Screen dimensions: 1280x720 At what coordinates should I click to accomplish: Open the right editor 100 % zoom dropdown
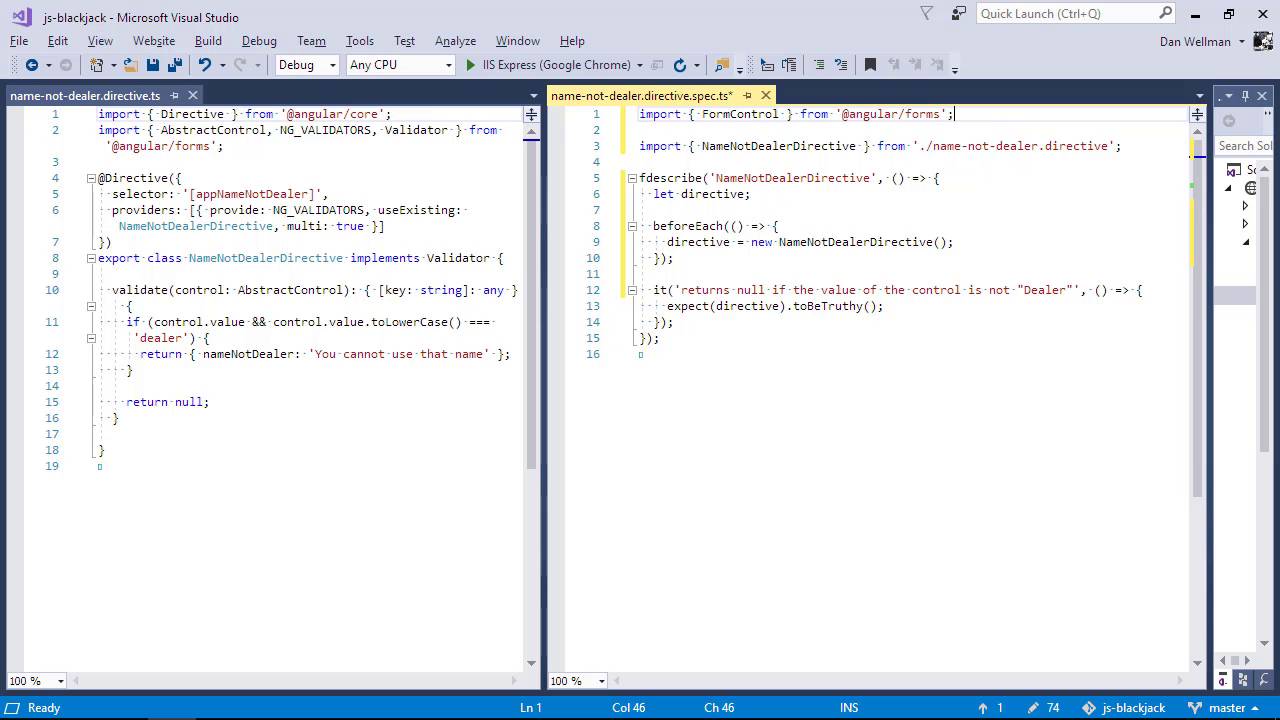coord(601,681)
